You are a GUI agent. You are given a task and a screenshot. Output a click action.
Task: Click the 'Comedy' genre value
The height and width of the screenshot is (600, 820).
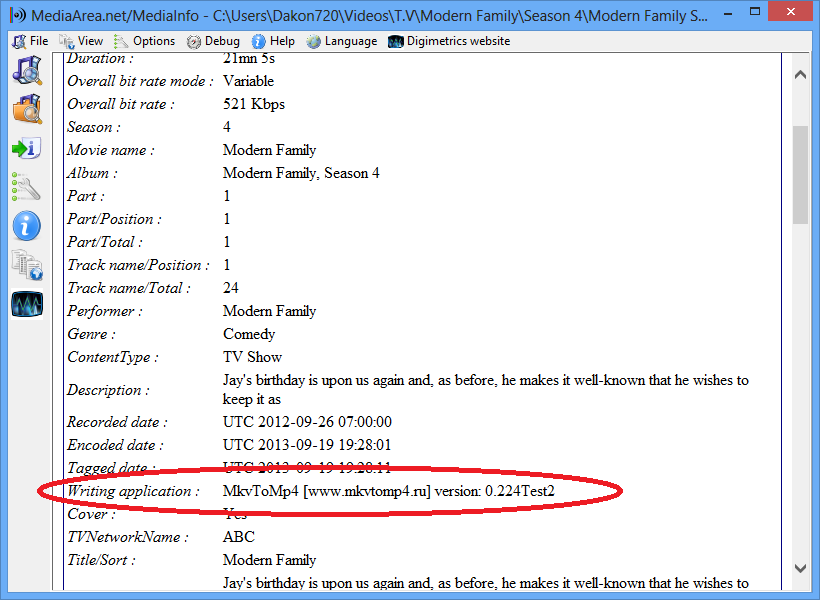(249, 334)
